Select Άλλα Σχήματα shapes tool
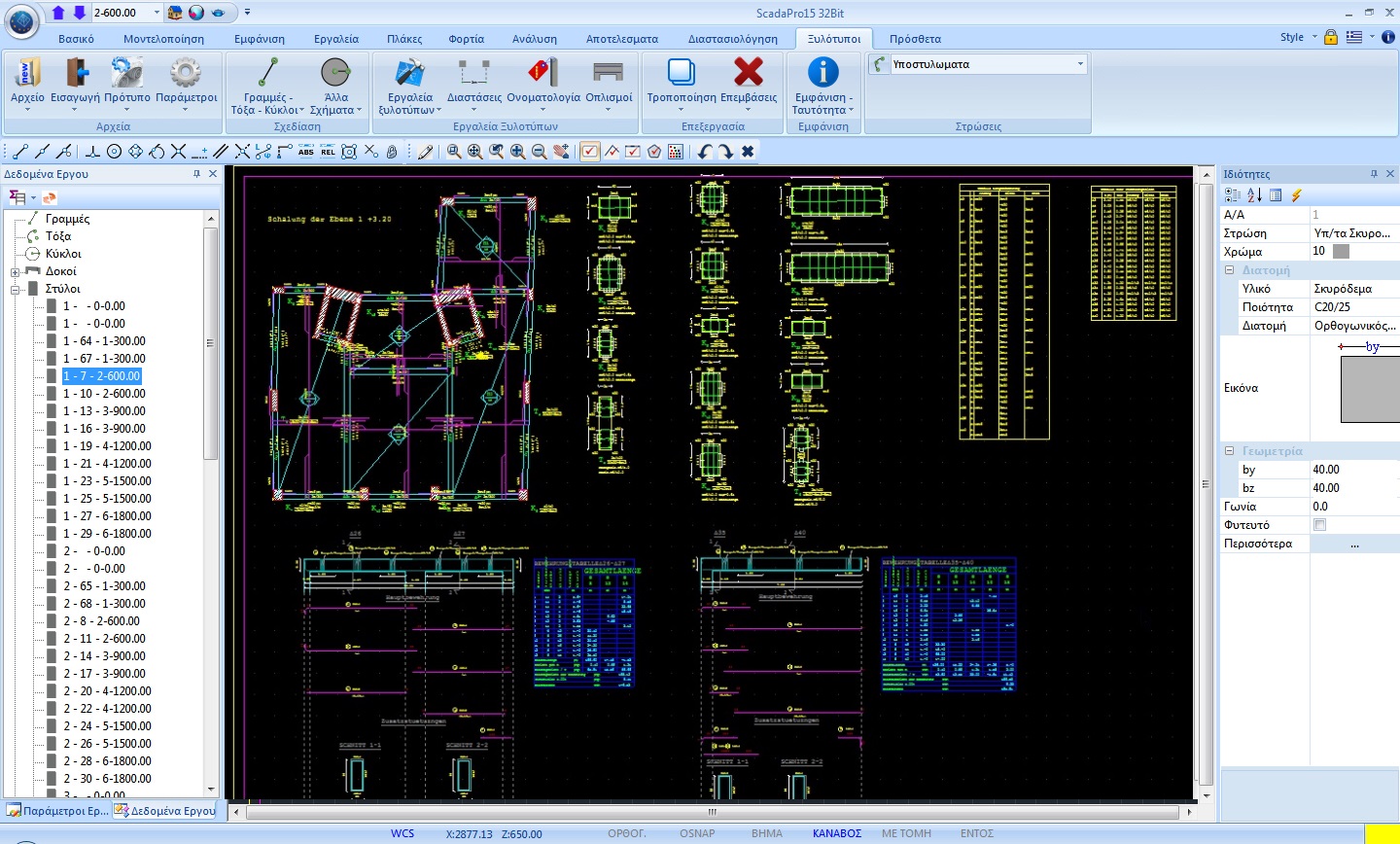1400x844 pixels. tap(335, 86)
